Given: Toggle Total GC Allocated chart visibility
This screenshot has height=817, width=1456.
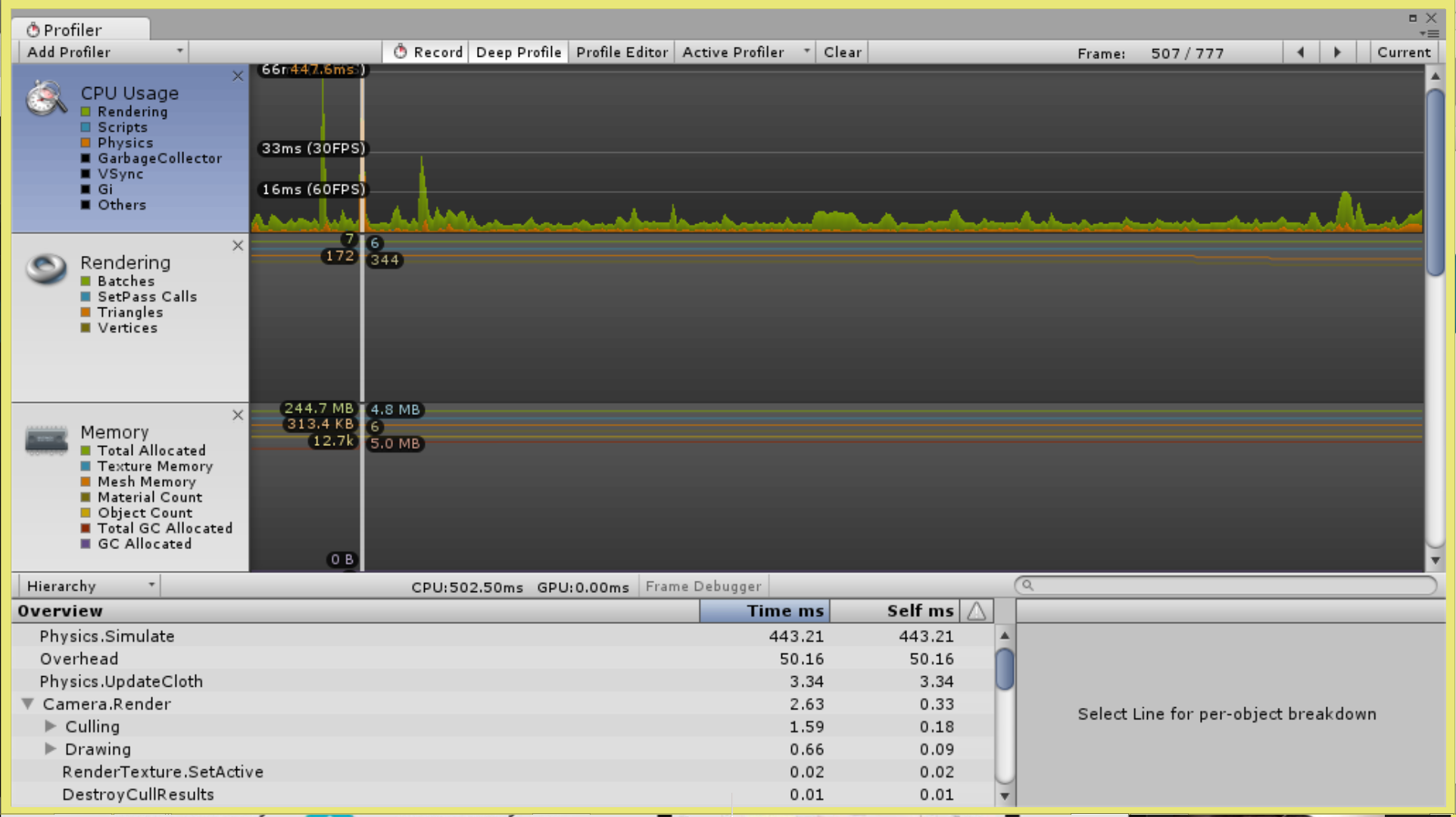Looking at the screenshot, I should point(86,529).
